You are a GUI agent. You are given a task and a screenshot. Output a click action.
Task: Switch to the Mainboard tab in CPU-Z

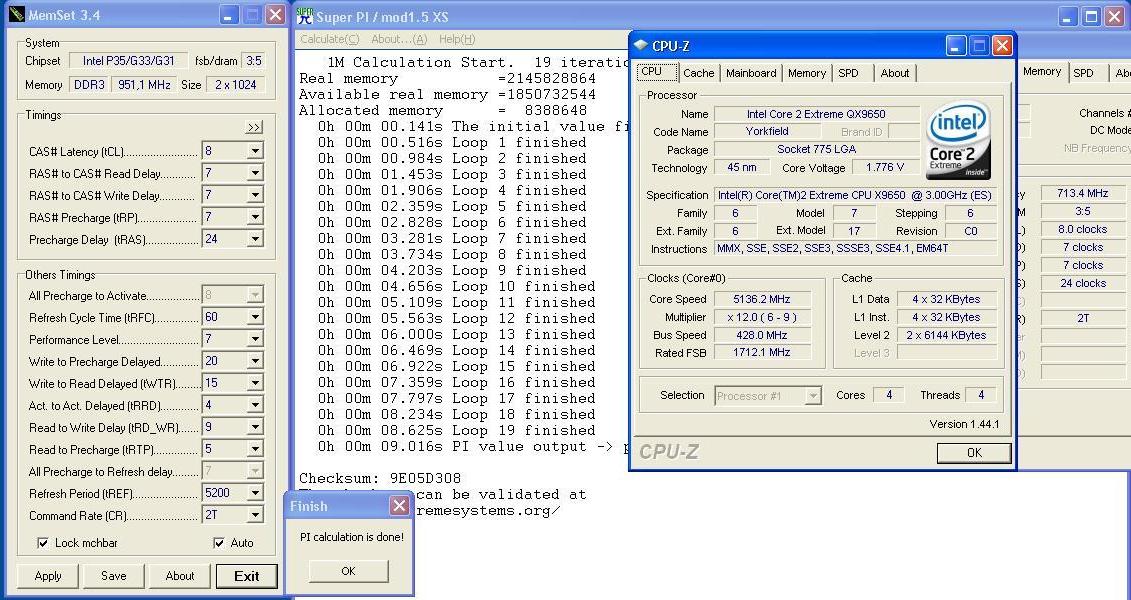751,73
